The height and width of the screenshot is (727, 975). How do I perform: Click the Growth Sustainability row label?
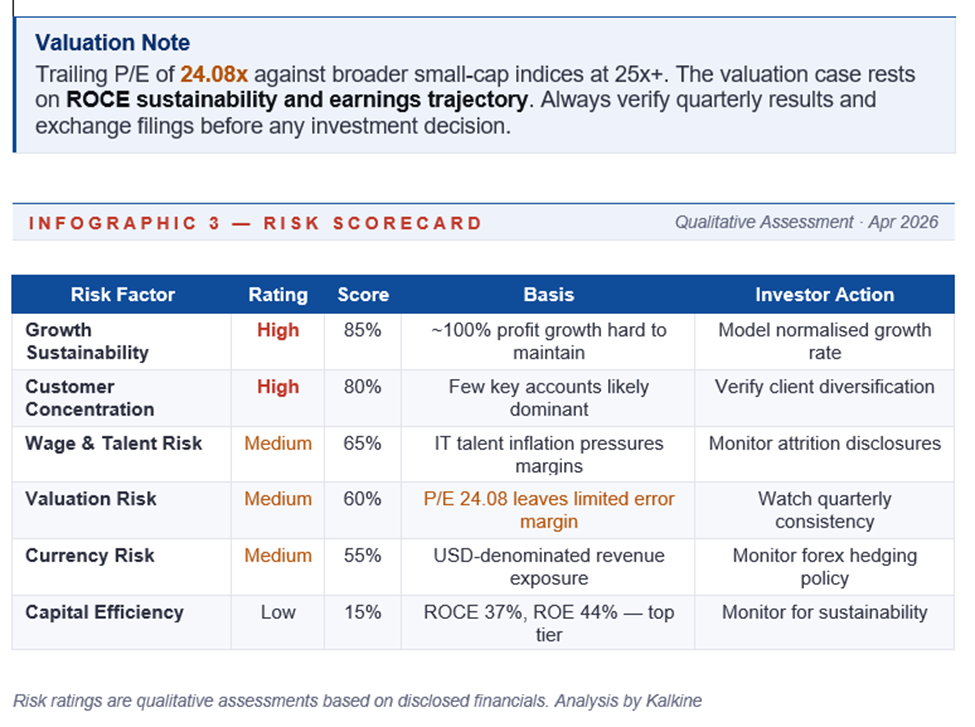[x=87, y=341]
